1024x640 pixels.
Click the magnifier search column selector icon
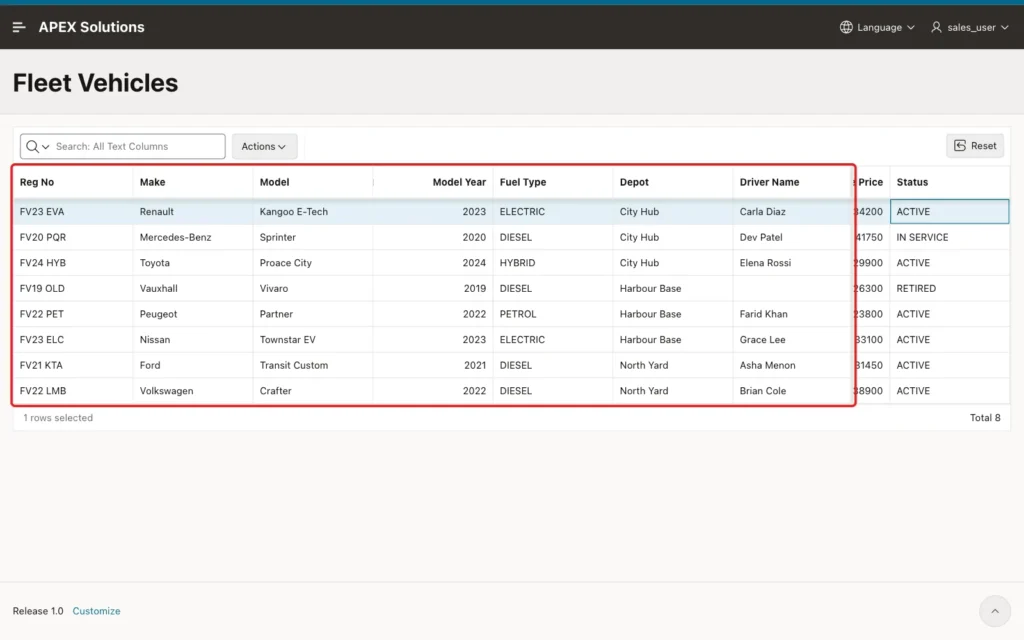37,146
